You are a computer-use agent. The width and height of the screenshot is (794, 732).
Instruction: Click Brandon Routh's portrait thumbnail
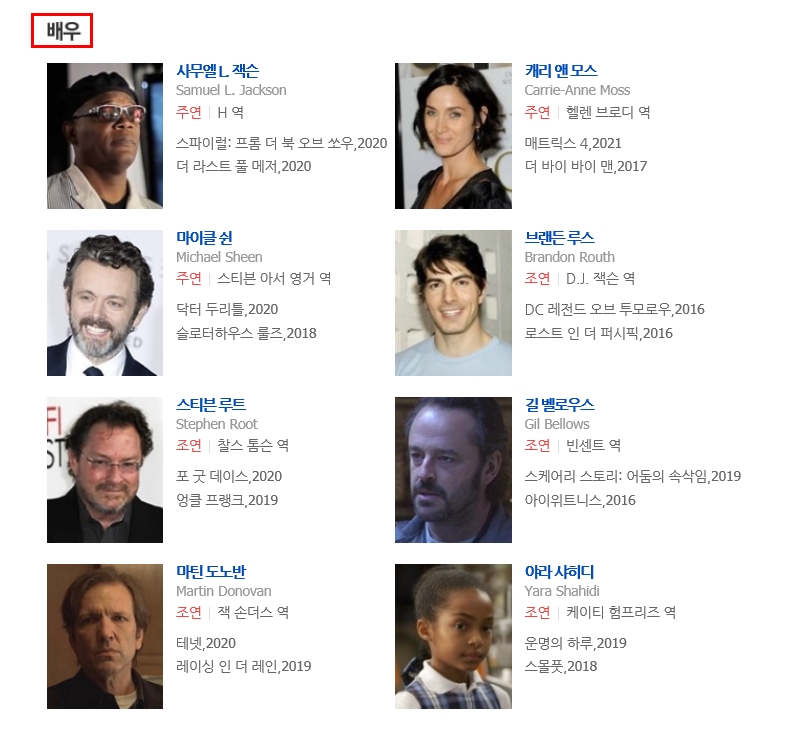[x=453, y=303]
